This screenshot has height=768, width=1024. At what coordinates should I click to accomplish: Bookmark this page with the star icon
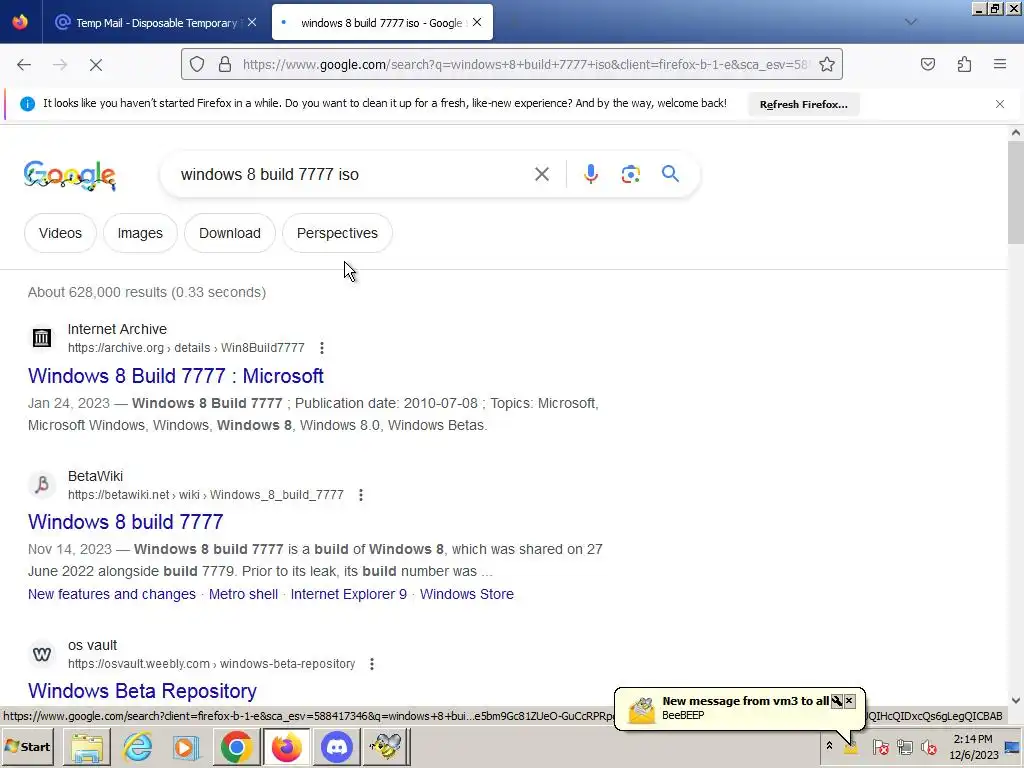click(x=827, y=64)
